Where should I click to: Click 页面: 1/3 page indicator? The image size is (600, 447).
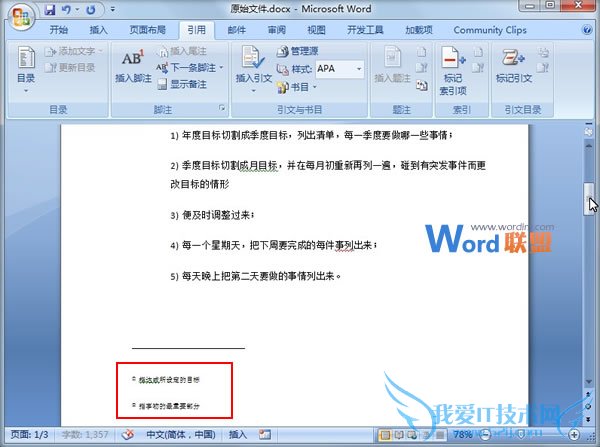click(x=29, y=435)
